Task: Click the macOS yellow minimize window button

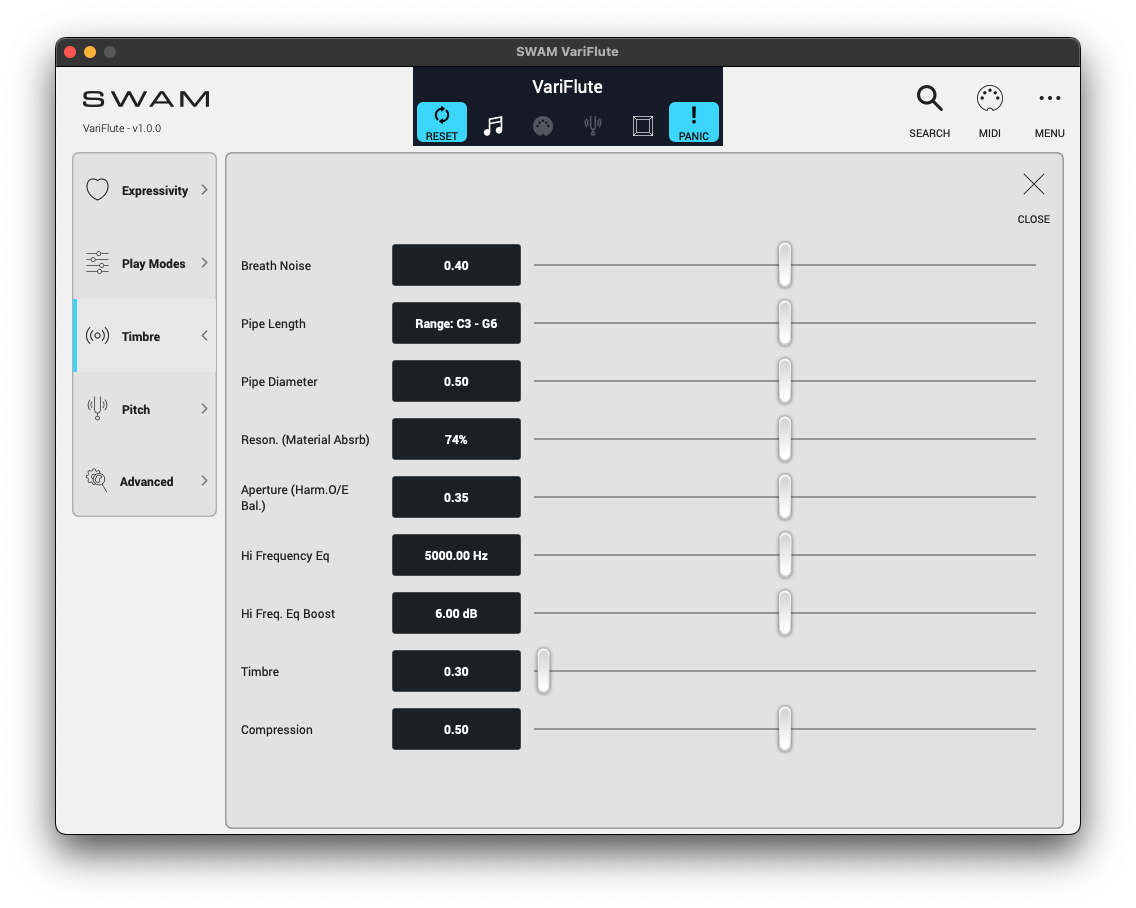Action: click(x=90, y=51)
